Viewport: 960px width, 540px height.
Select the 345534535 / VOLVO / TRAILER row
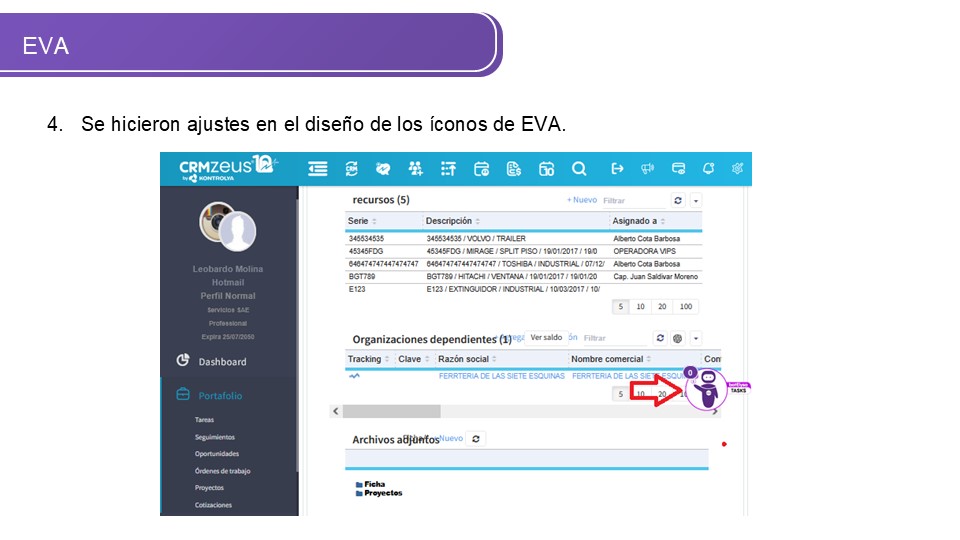523,239
